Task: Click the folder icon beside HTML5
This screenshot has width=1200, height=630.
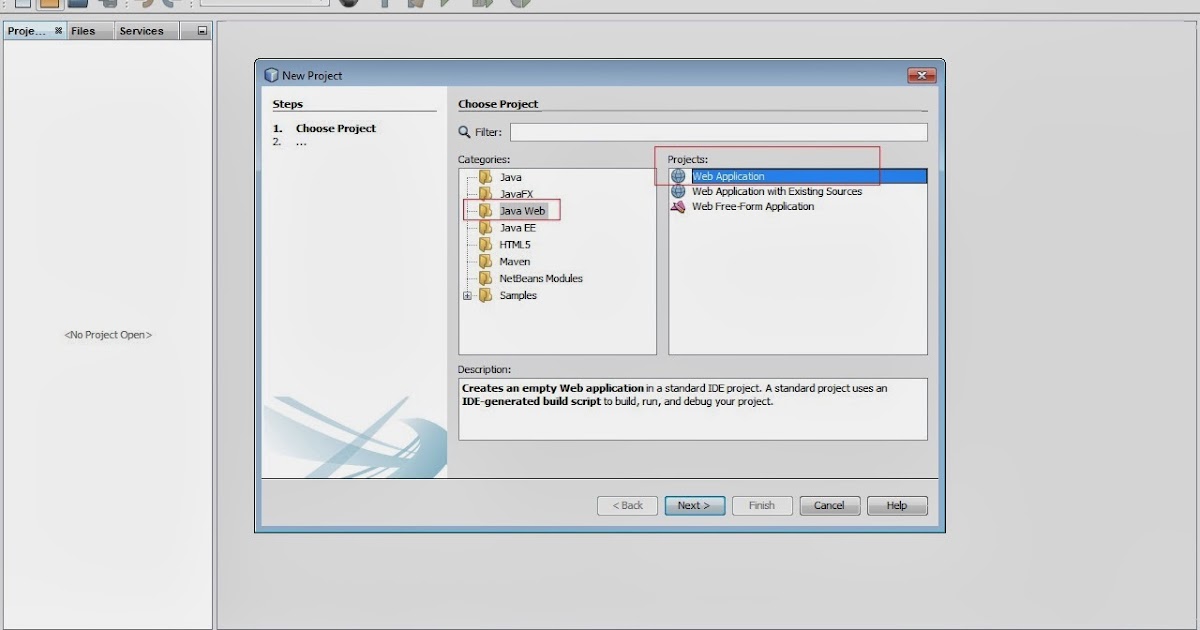Action: tap(485, 245)
